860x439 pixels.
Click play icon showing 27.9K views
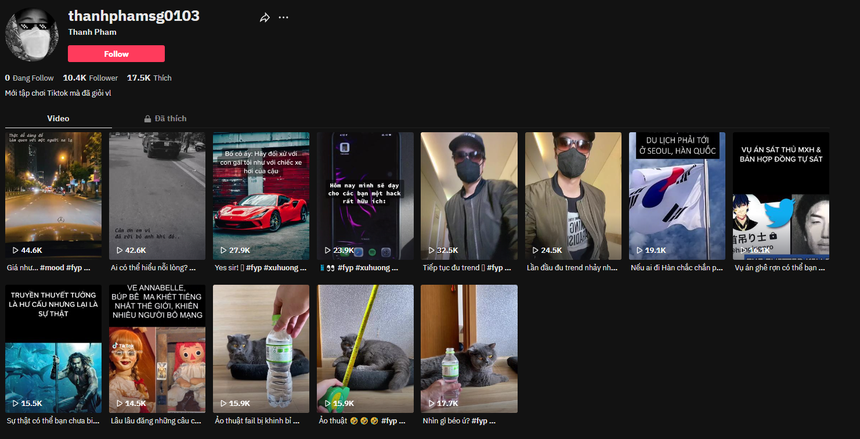click(222, 250)
